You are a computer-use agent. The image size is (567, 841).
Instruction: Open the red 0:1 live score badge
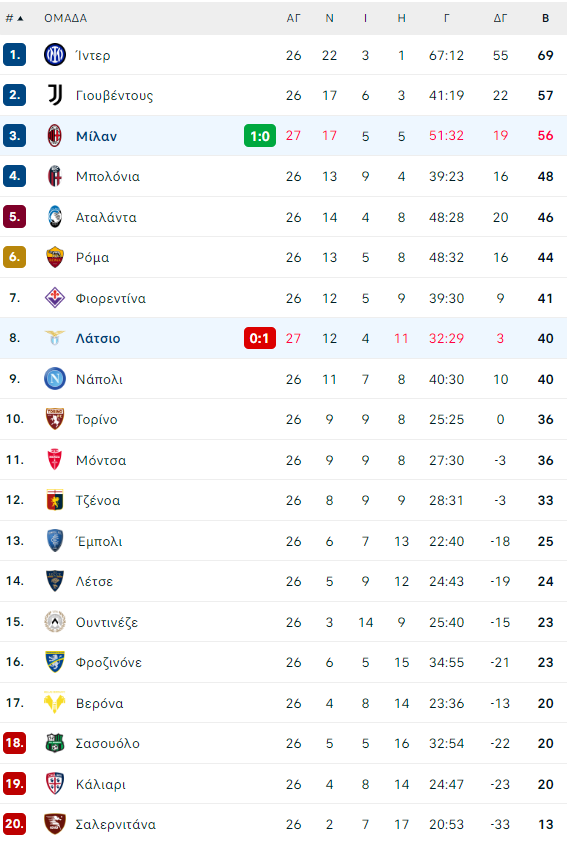[x=260, y=338]
